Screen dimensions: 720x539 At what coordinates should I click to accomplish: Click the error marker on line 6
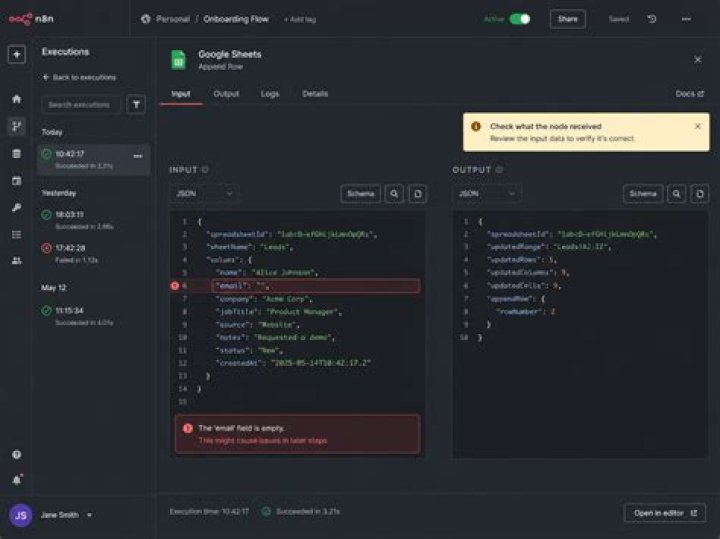(174, 286)
